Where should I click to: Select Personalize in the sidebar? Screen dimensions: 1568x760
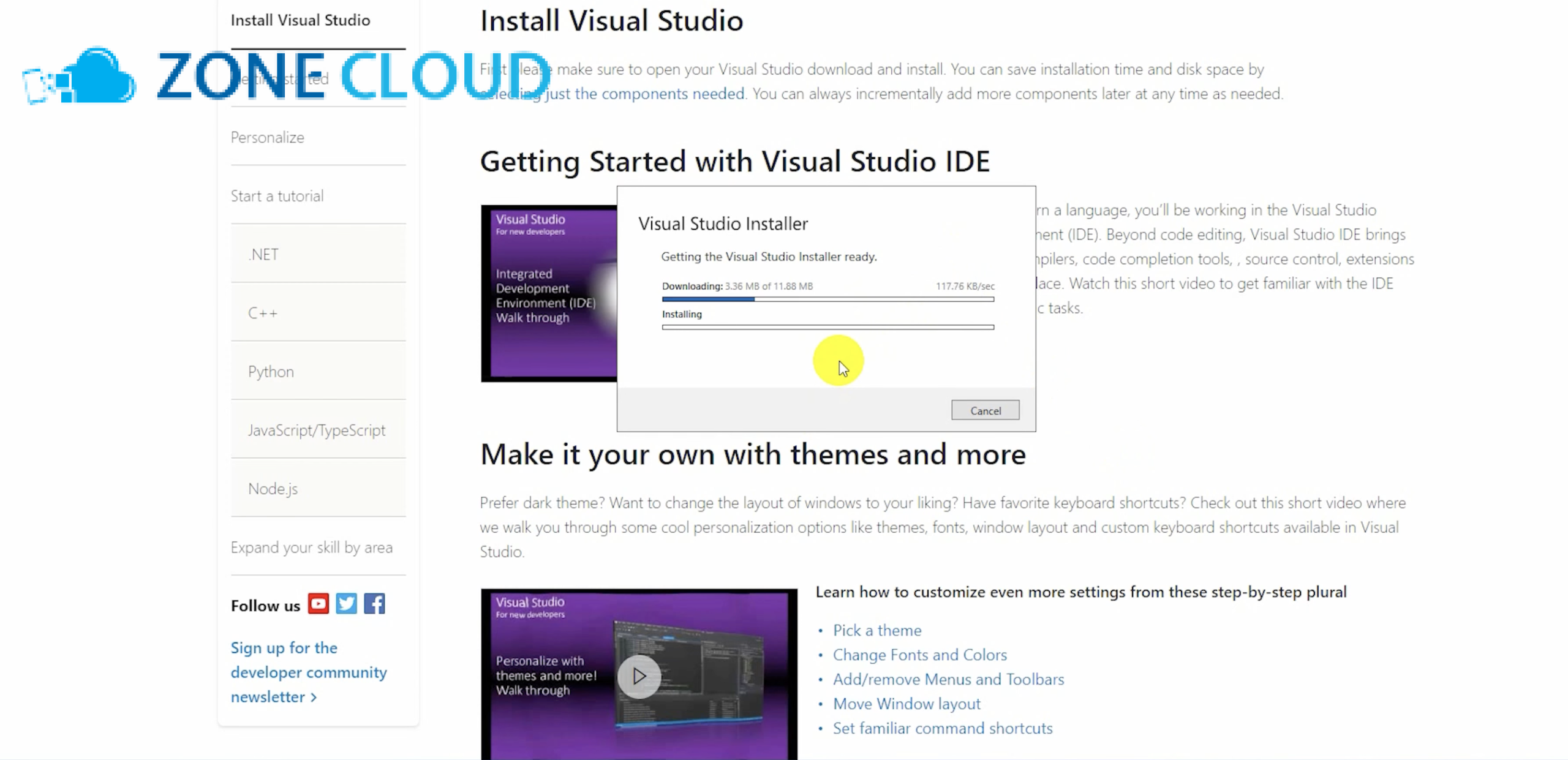267,137
